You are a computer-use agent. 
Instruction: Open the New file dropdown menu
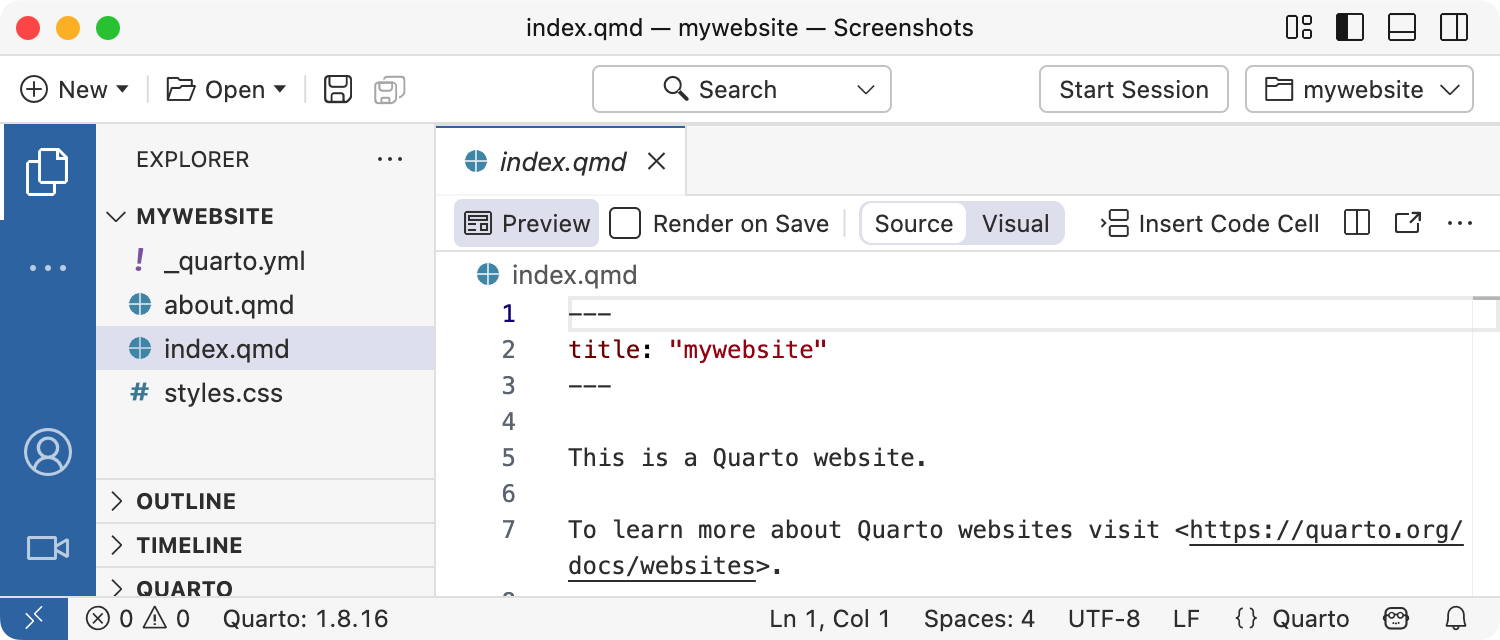pyautogui.click(x=75, y=90)
